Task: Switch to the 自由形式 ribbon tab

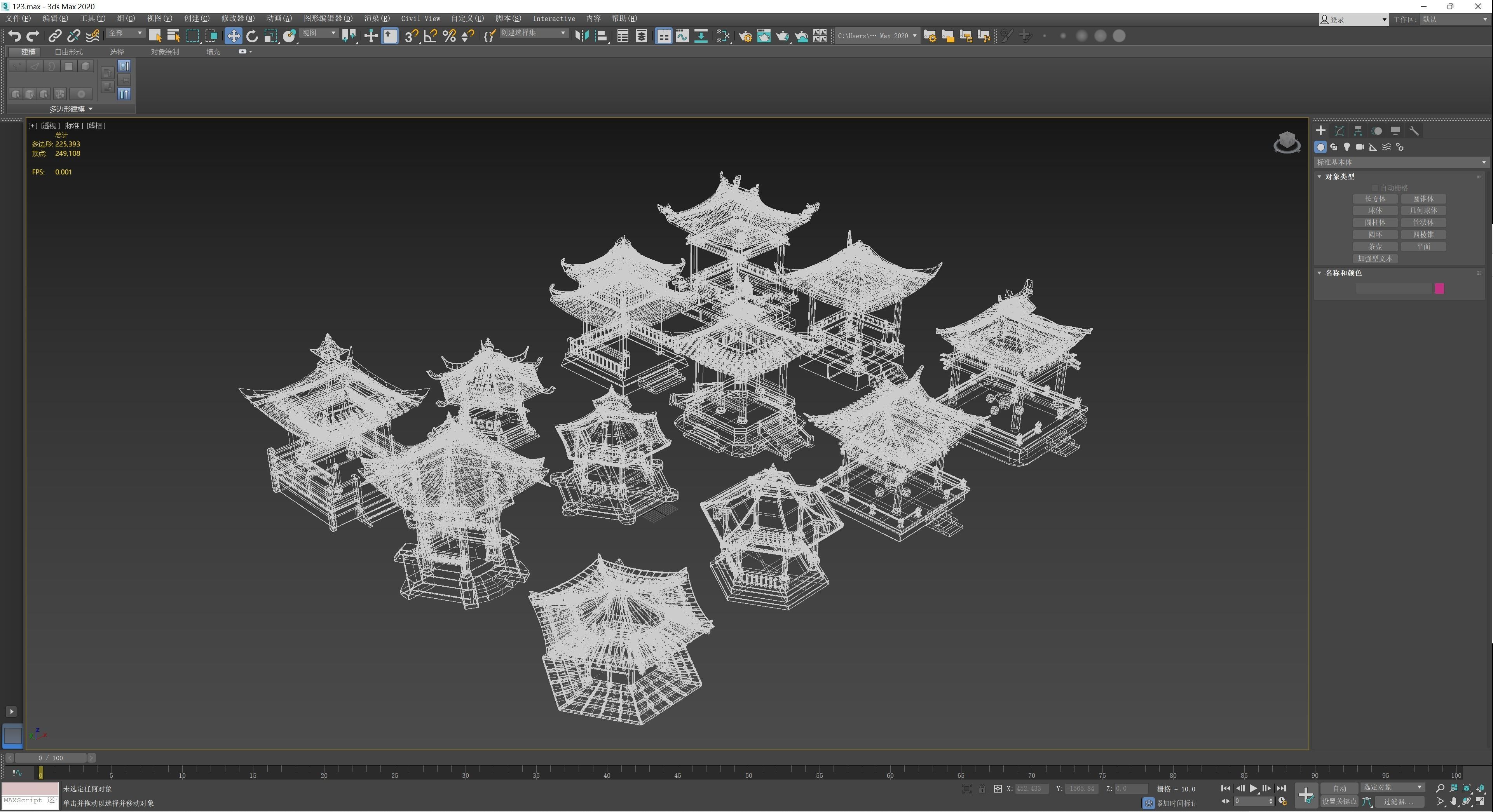Action: pos(68,52)
